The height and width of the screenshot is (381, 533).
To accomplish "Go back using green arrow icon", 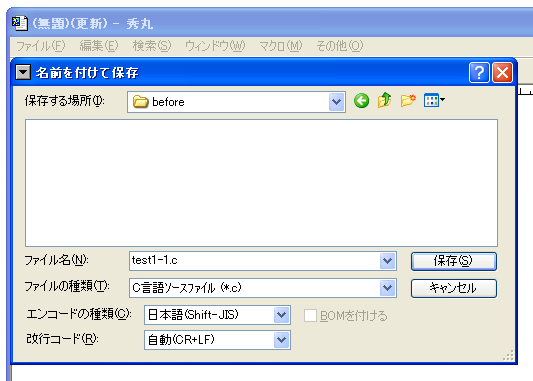I will [x=361, y=101].
